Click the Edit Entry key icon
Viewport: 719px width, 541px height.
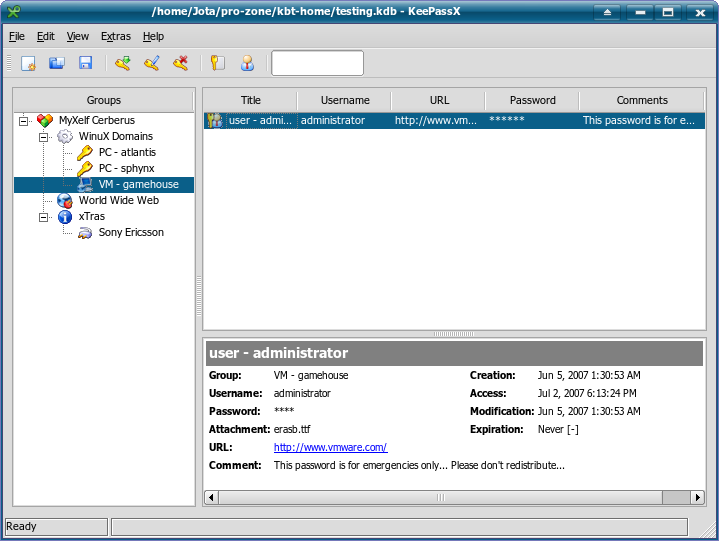(x=152, y=63)
